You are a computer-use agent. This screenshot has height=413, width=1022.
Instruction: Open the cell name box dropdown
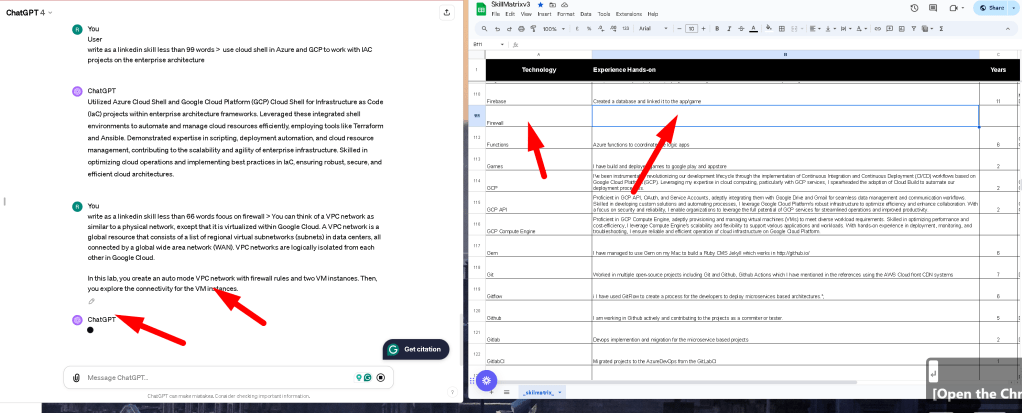[x=504, y=44]
